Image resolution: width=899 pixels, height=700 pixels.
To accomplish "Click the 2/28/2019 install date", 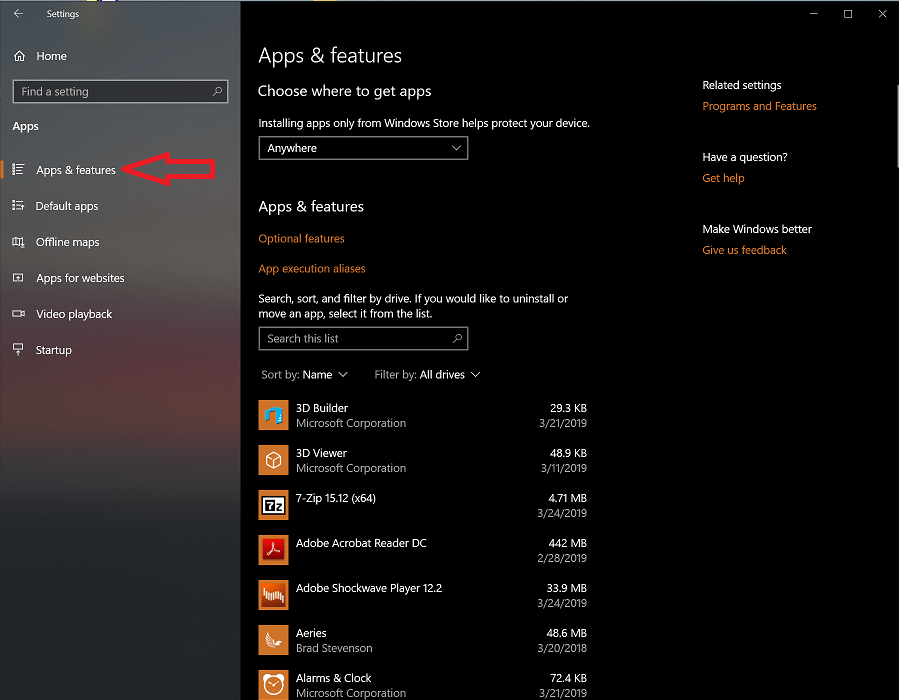I will pyautogui.click(x=562, y=558).
